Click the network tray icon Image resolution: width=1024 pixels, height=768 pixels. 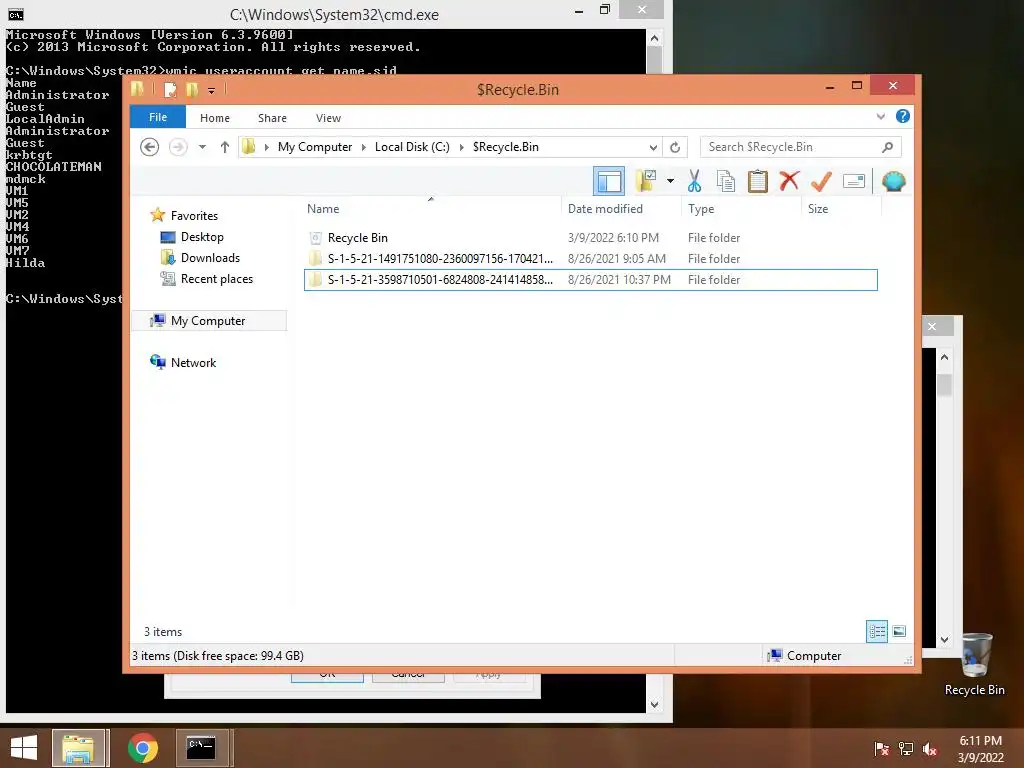tap(906, 749)
